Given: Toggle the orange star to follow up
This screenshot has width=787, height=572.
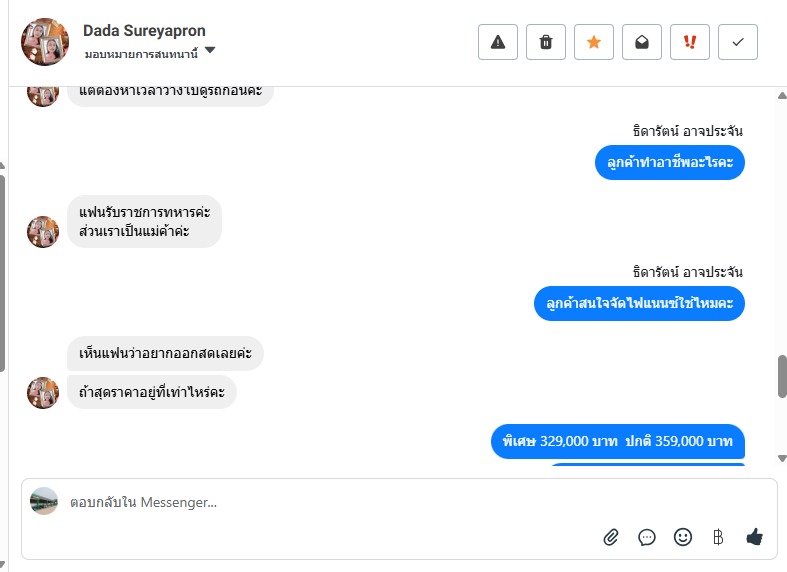Looking at the screenshot, I should pos(594,42).
